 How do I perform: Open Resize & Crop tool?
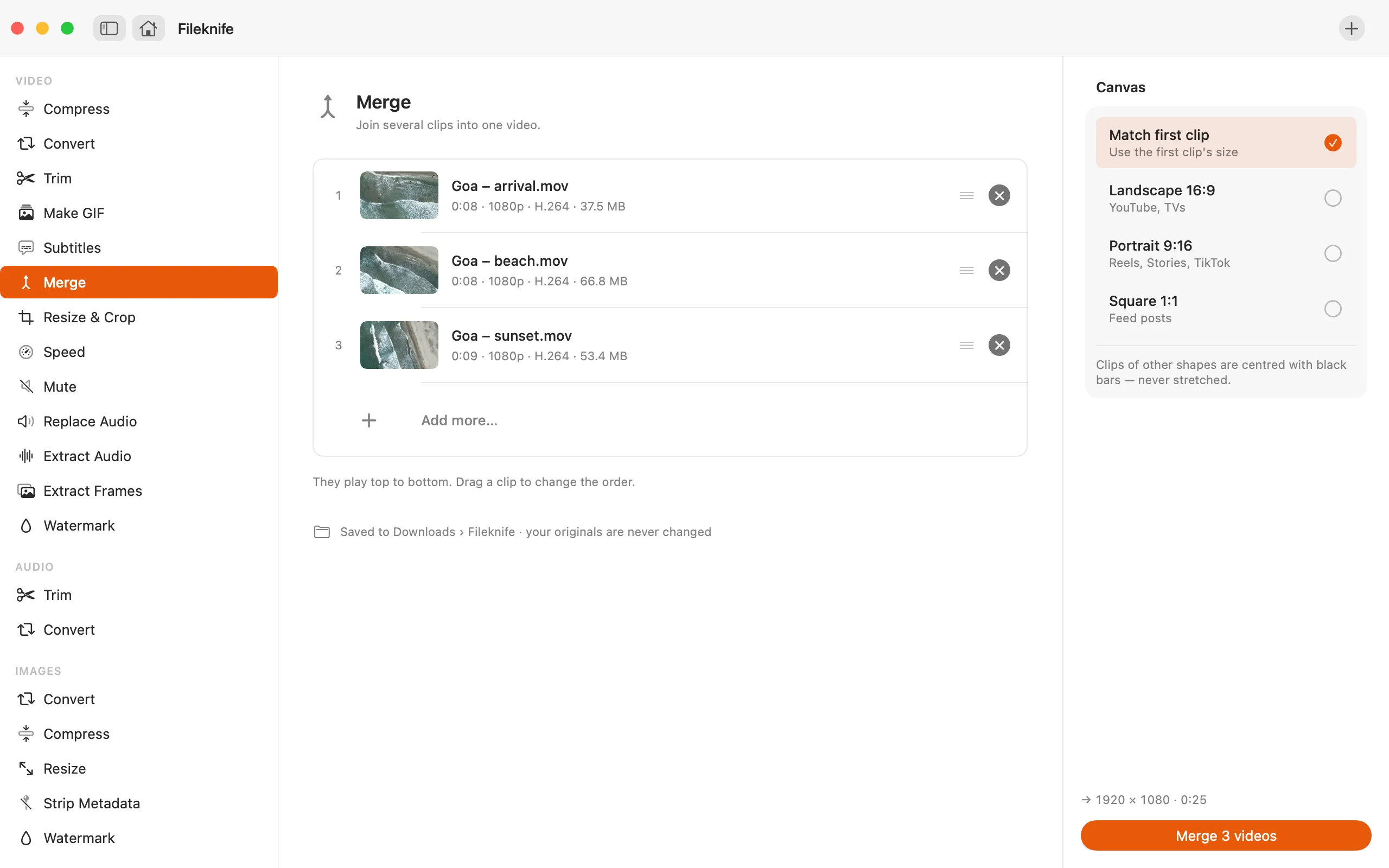click(x=139, y=317)
